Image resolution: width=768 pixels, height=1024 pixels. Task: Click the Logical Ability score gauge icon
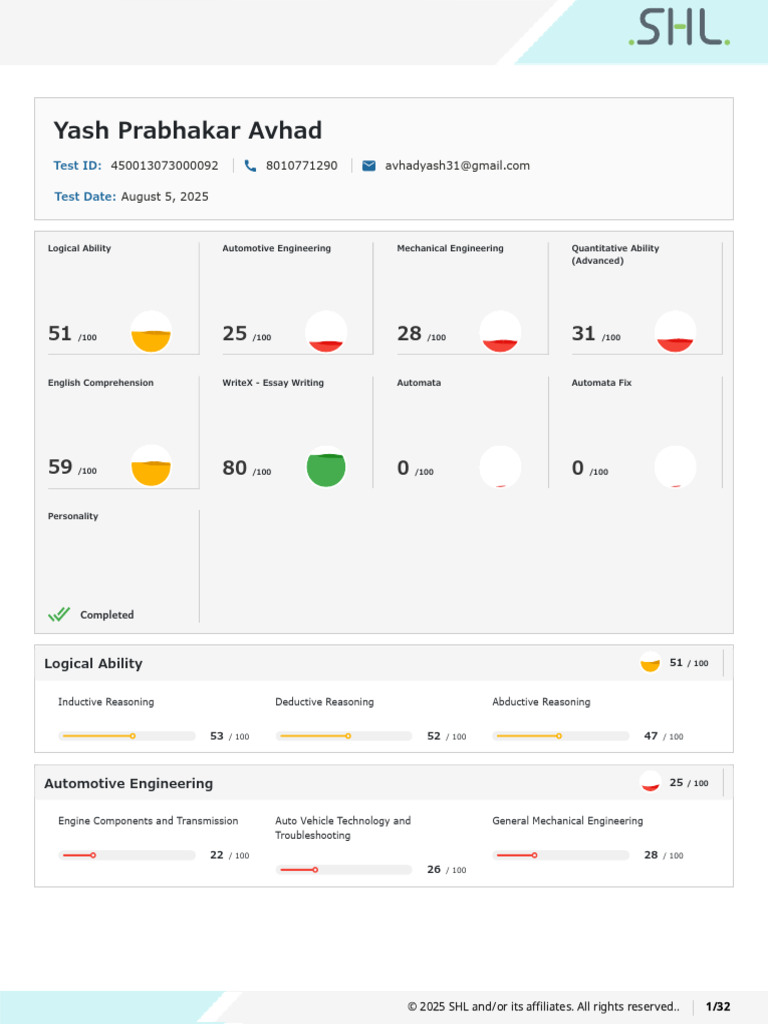click(151, 332)
